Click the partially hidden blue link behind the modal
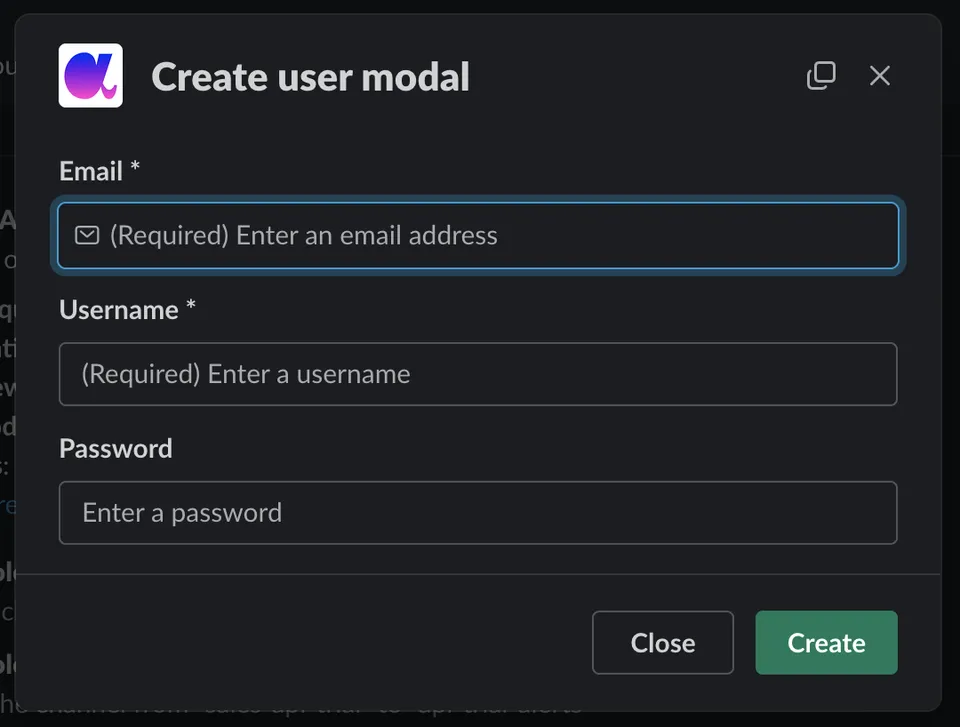The width and height of the screenshot is (960, 727). 7,506
